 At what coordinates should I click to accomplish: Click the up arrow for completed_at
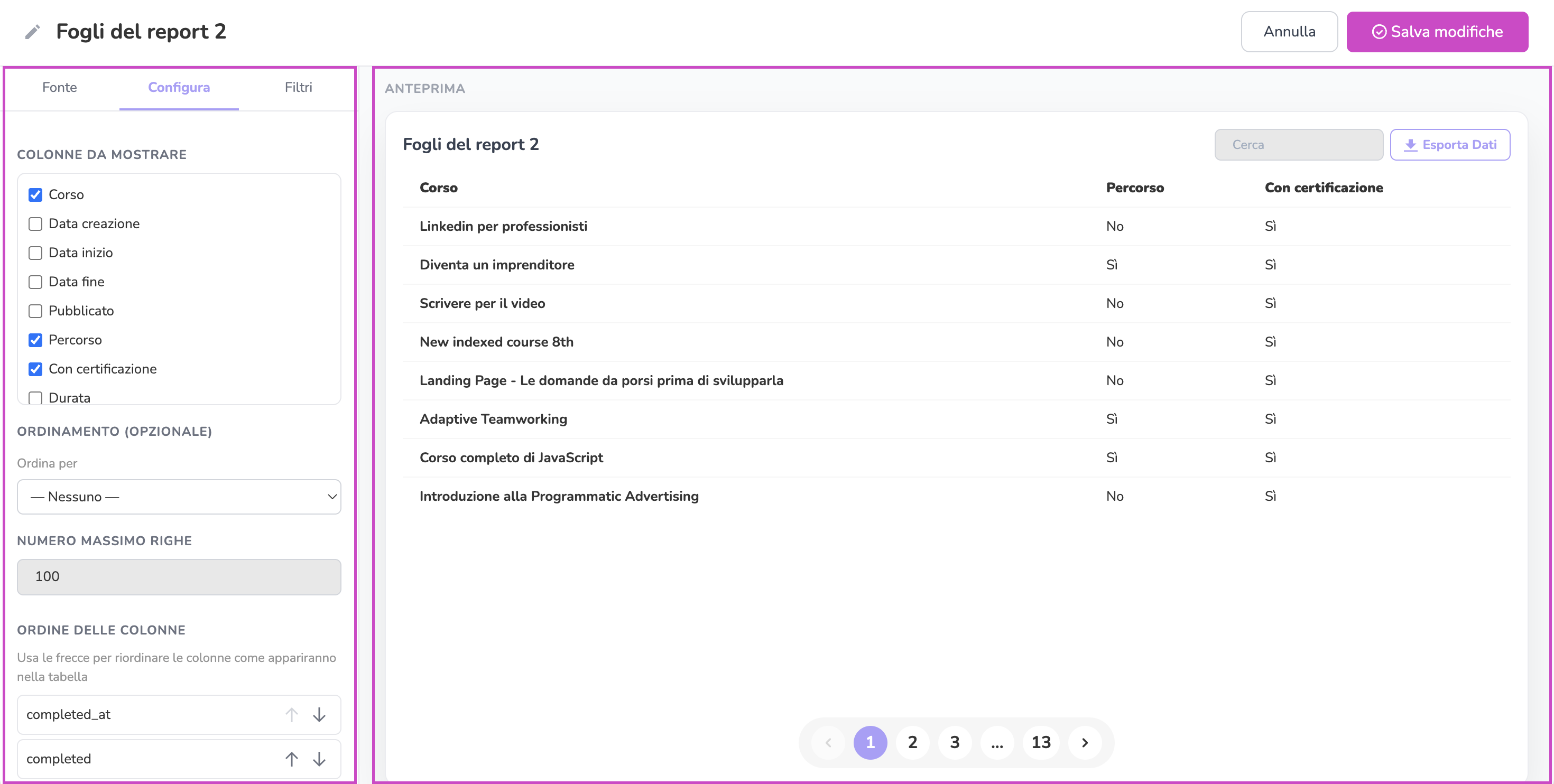291,715
